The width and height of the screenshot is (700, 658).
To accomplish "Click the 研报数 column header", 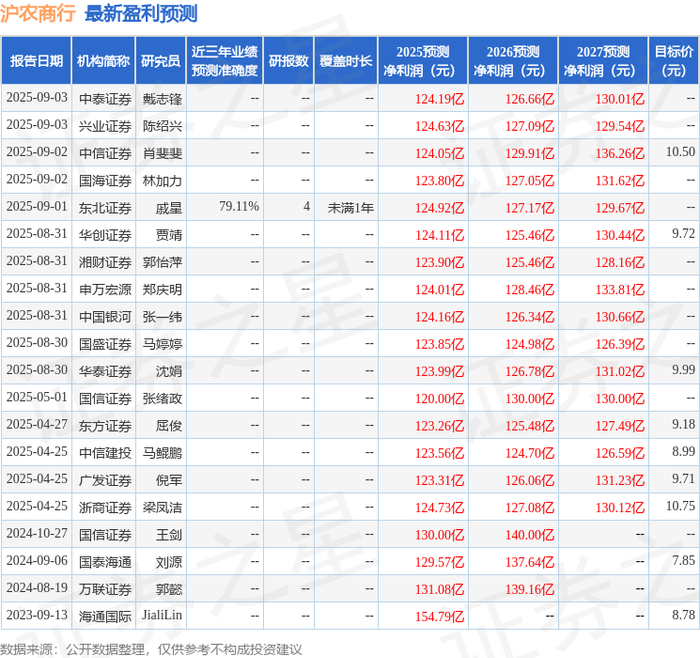I will [x=288, y=61].
